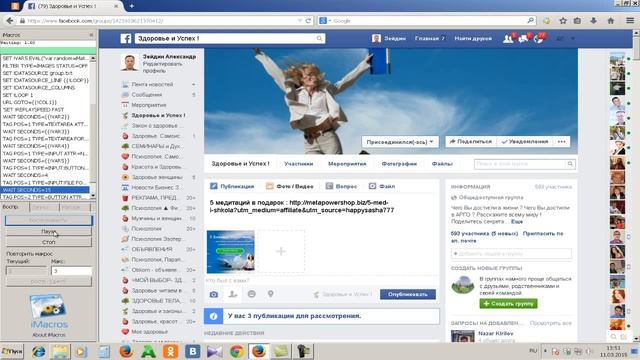Viewport: 640px width, 360px height.
Task: Open the Файлы group tab
Action: pos(442,164)
